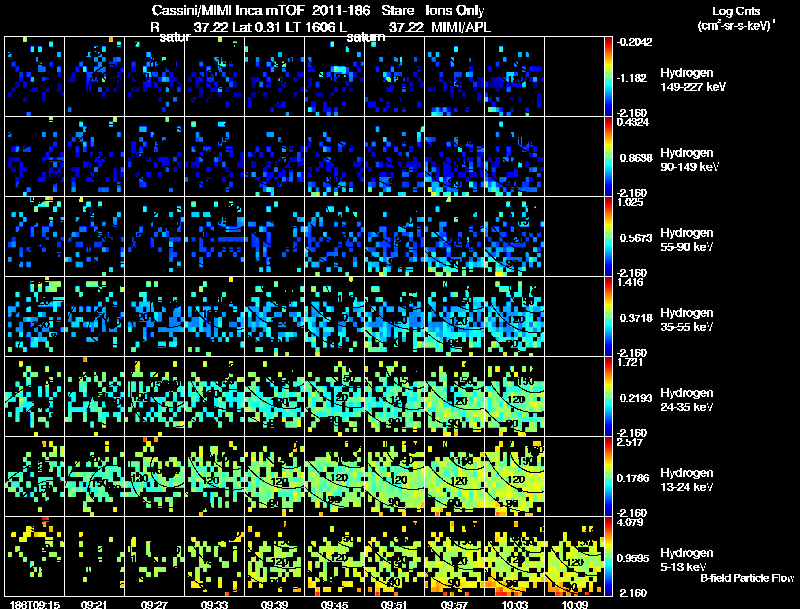The width and height of the screenshot is (800, 609).
Task: Click the Hydrogen 149-227 keV color bar
Action: [x=608, y=77]
